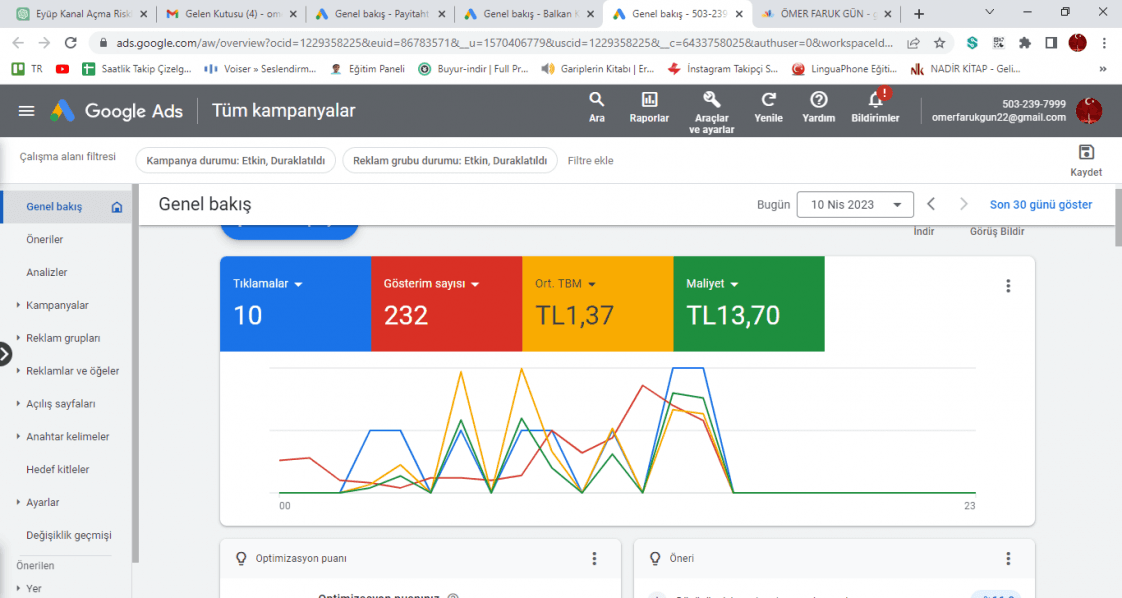
Task: Click the Yenile refresh icon
Action: pyautogui.click(x=769, y=99)
